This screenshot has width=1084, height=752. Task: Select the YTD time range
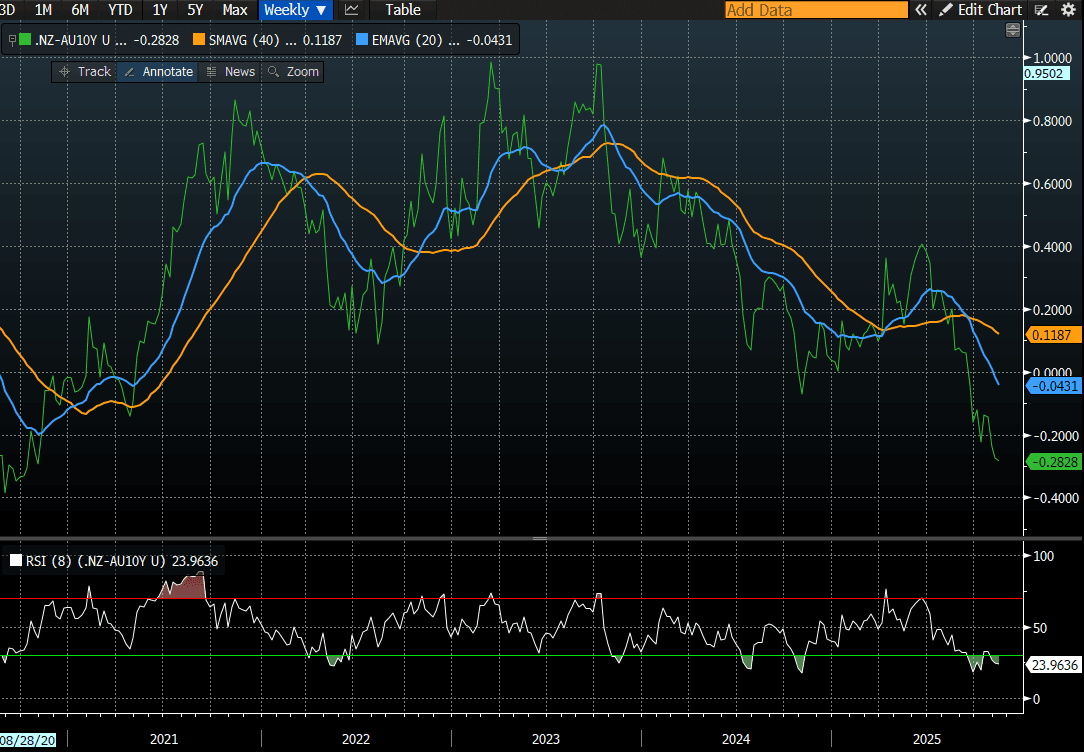point(120,10)
